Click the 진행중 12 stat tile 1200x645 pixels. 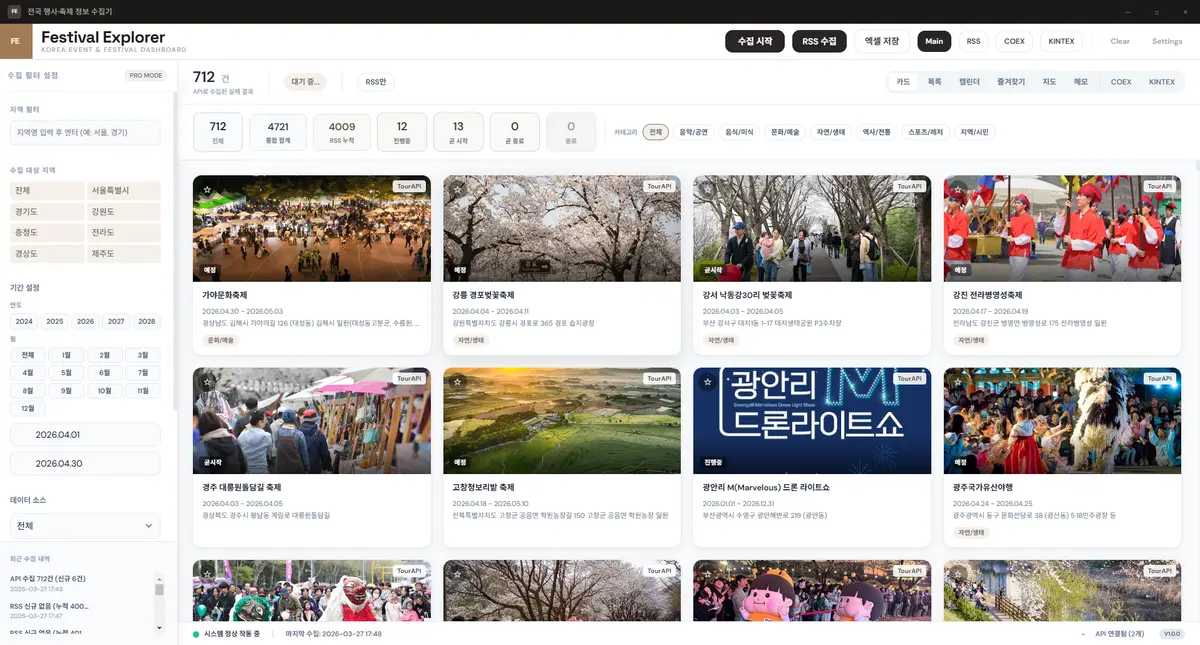pyautogui.click(x=402, y=132)
